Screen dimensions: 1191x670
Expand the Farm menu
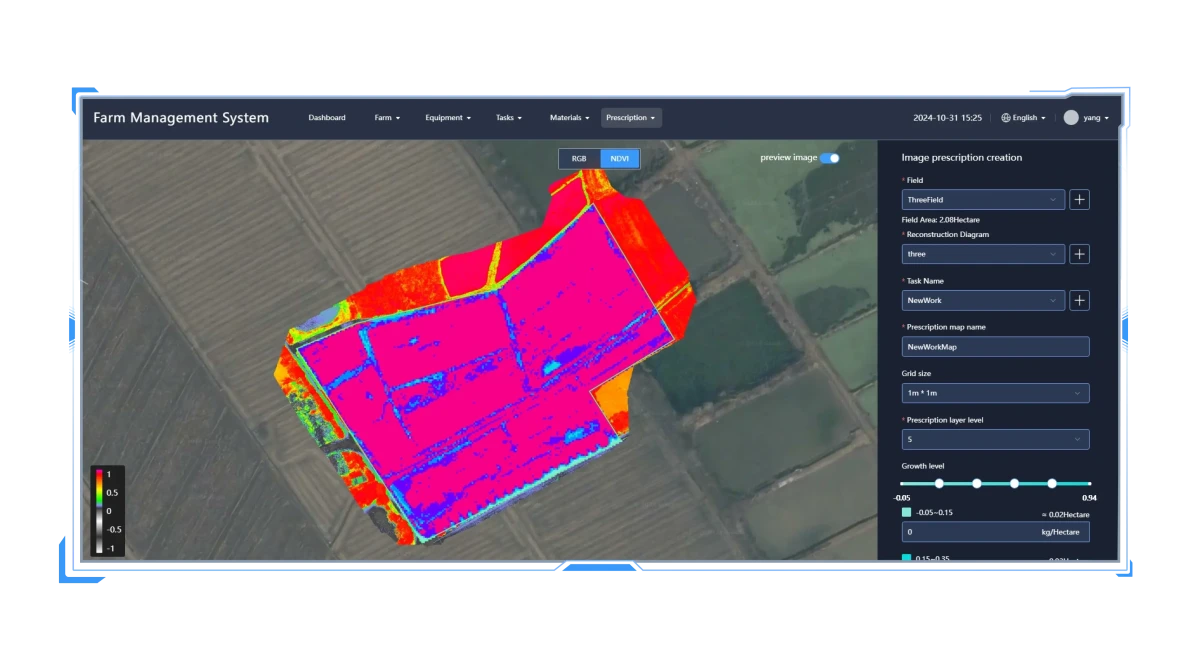387,118
